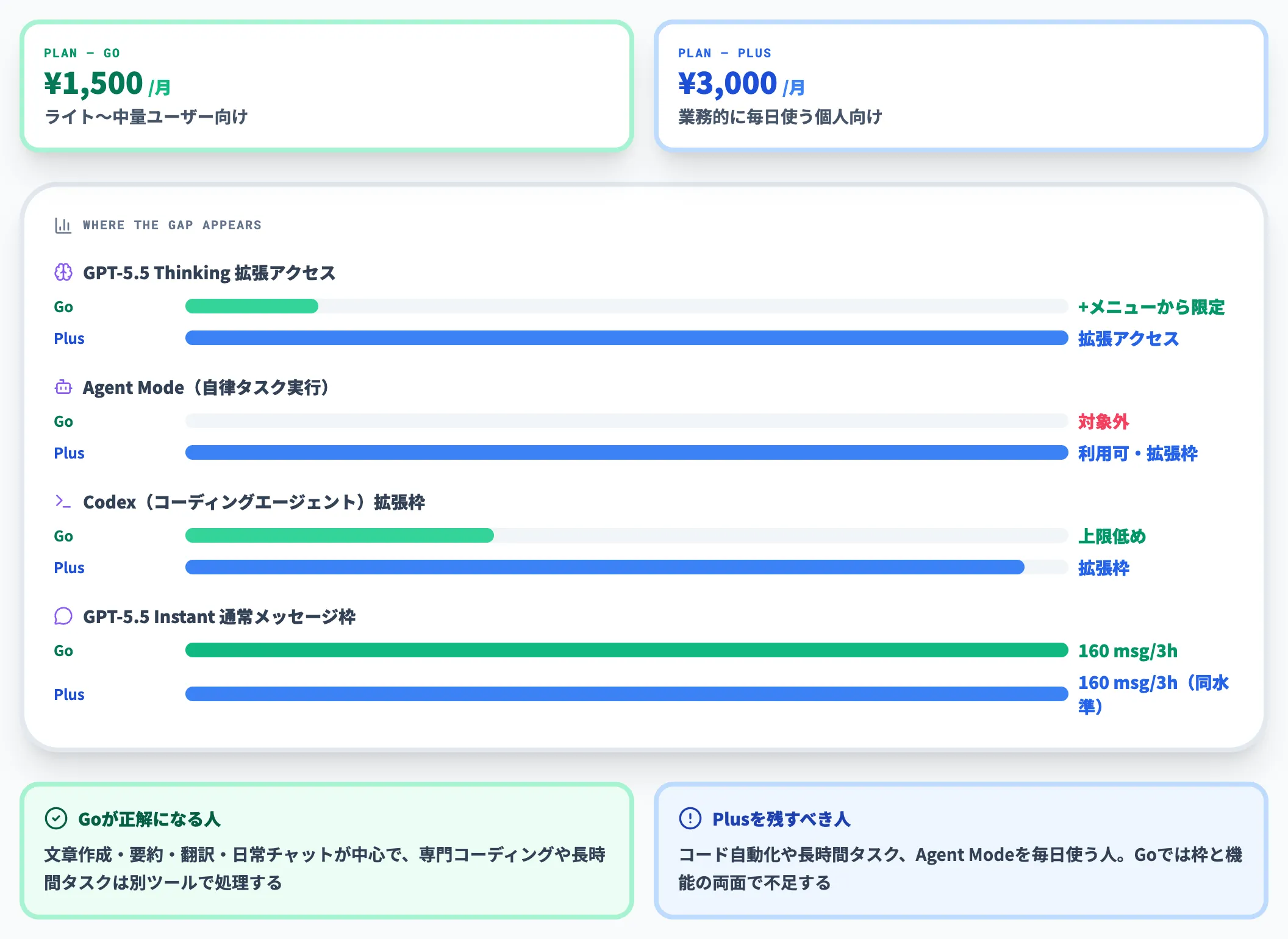Image resolution: width=1288 pixels, height=939 pixels.
Task: Click the text ライト〜中量ユーザー向け
Action: (x=146, y=116)
